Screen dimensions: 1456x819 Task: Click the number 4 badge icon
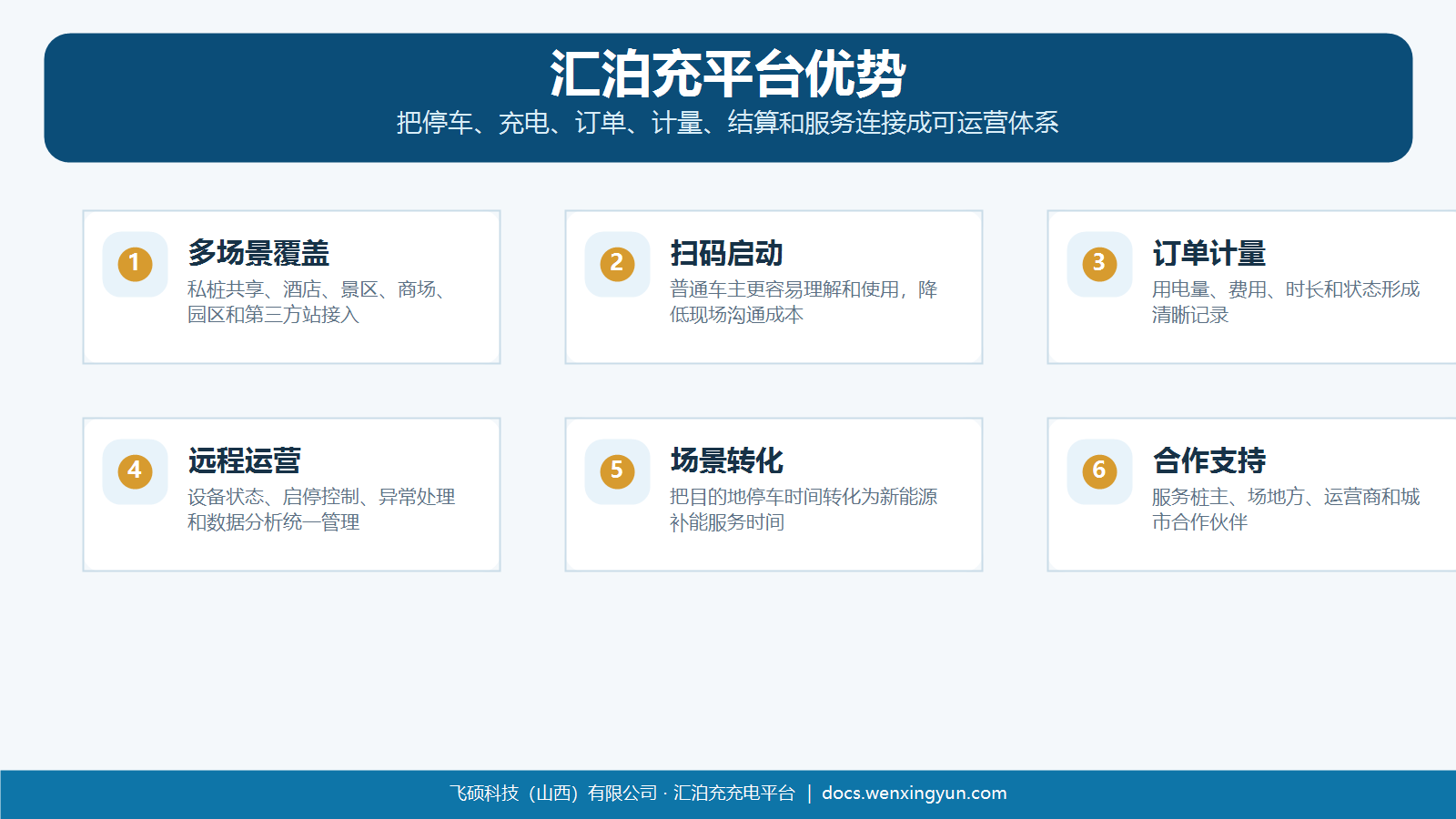[135, 471]
